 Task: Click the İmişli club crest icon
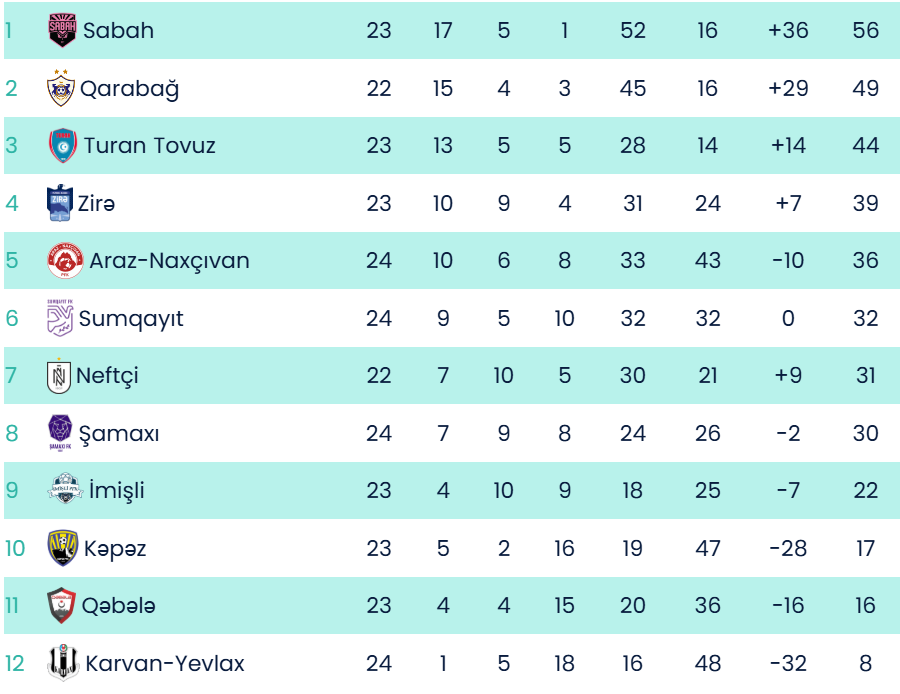click(x=65, y=491)
